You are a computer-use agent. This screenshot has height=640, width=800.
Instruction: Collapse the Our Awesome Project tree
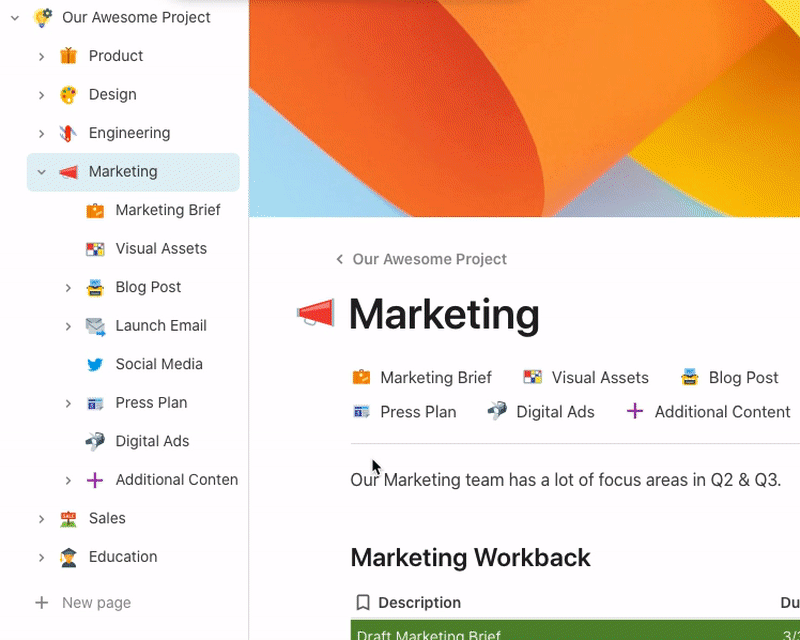click(x=15, y=18)
